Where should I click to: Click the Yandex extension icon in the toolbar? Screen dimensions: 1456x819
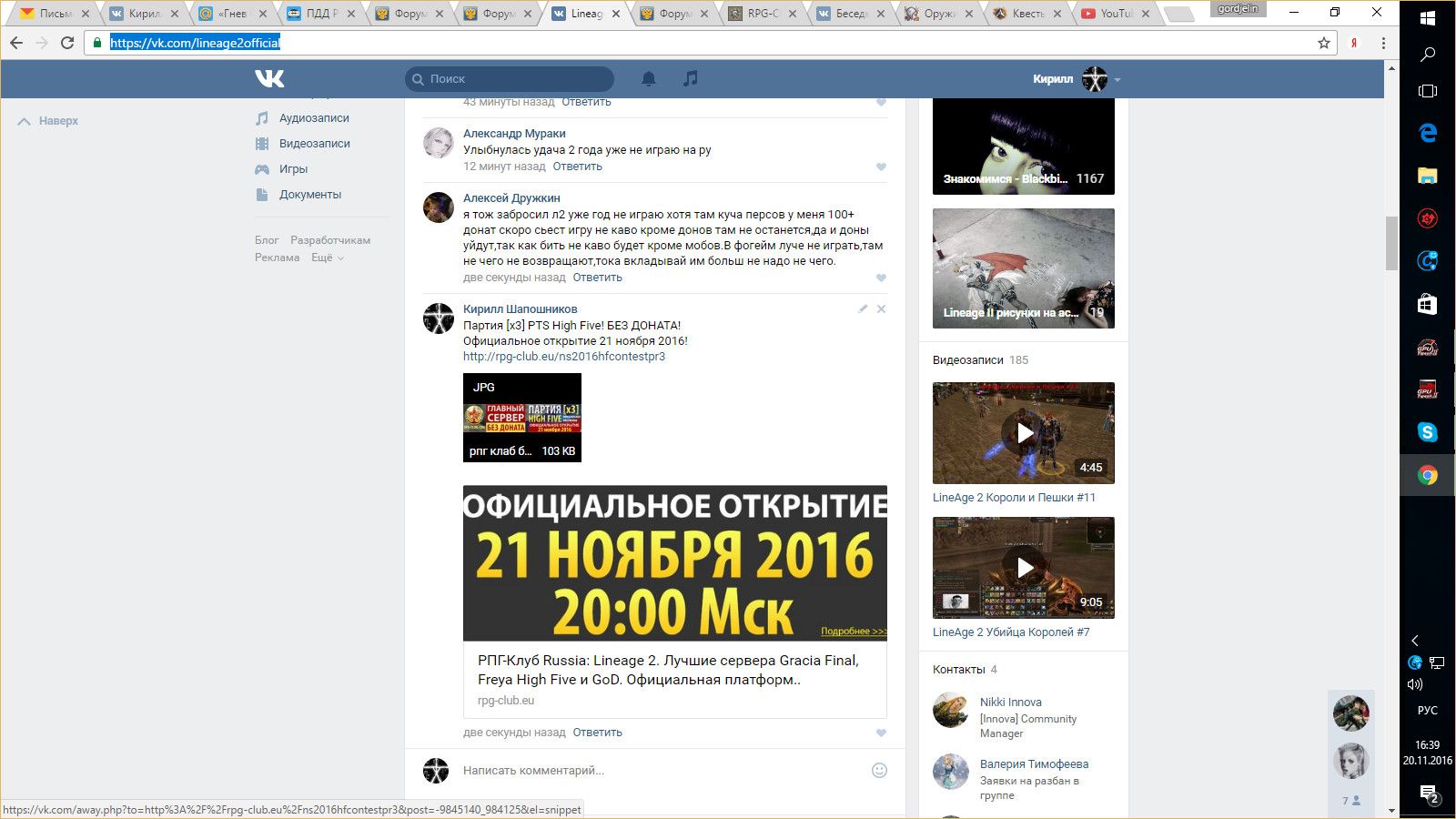[x=1354, y=43]
